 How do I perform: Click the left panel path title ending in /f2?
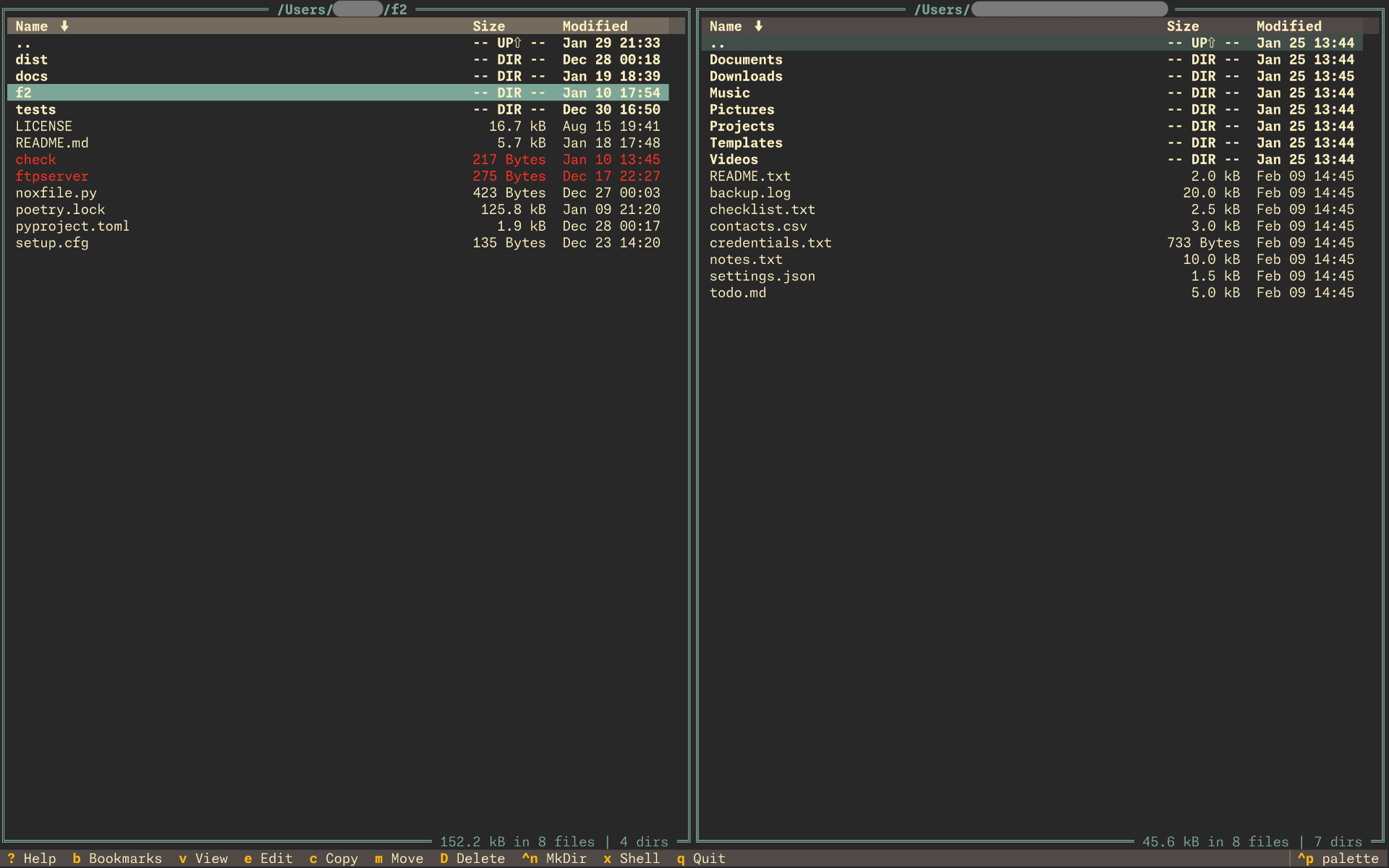pos(342,9)
